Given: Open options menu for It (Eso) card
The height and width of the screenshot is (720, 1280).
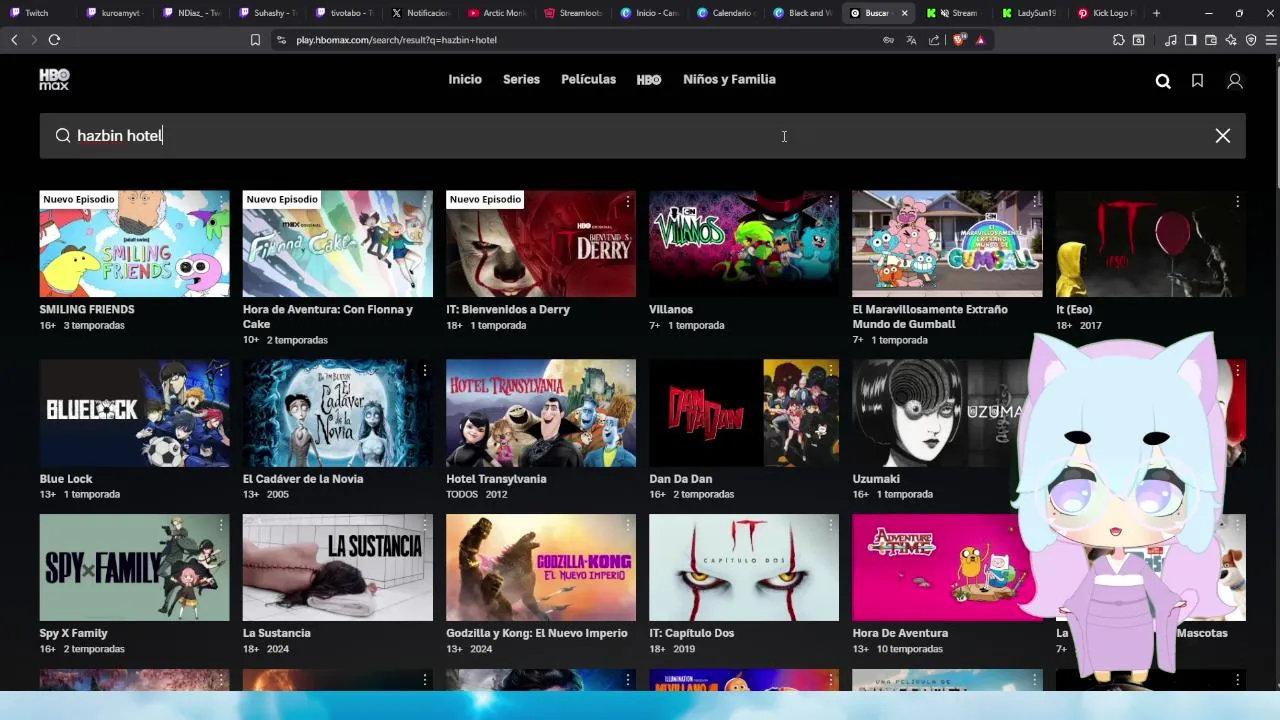Looking at the screenshot, I should click(x=1237, y=202).
